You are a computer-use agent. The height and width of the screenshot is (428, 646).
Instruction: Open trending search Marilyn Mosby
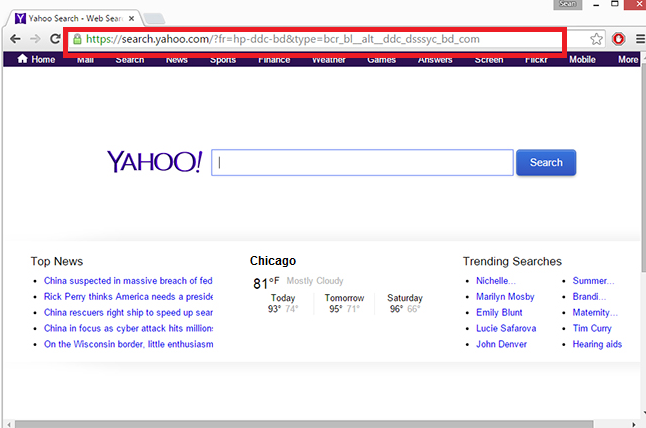point(505,297)
